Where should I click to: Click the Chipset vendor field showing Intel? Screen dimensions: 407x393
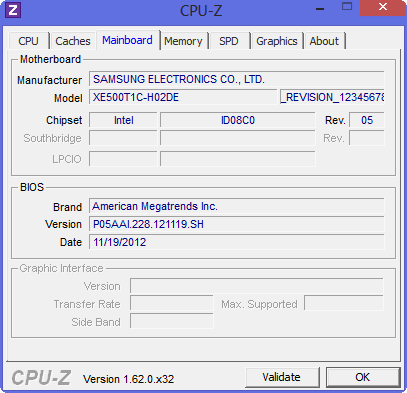tap(123, 120)
